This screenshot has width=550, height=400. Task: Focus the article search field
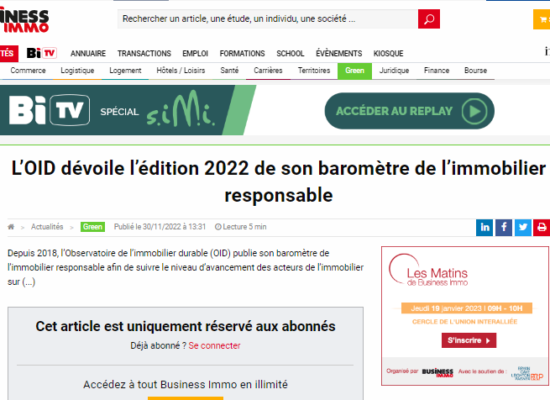click(268, 19)
